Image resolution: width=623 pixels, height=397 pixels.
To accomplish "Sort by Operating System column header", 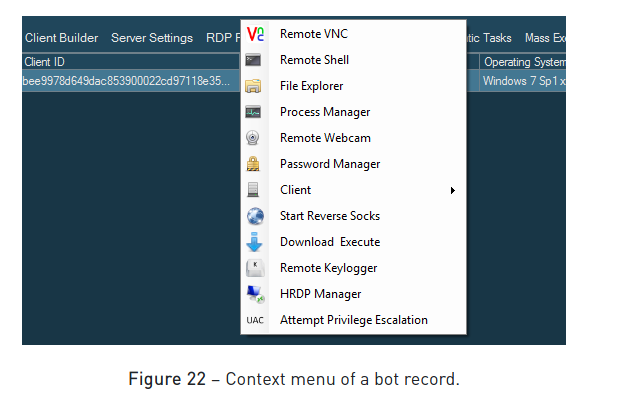I will tap(523, 62).
